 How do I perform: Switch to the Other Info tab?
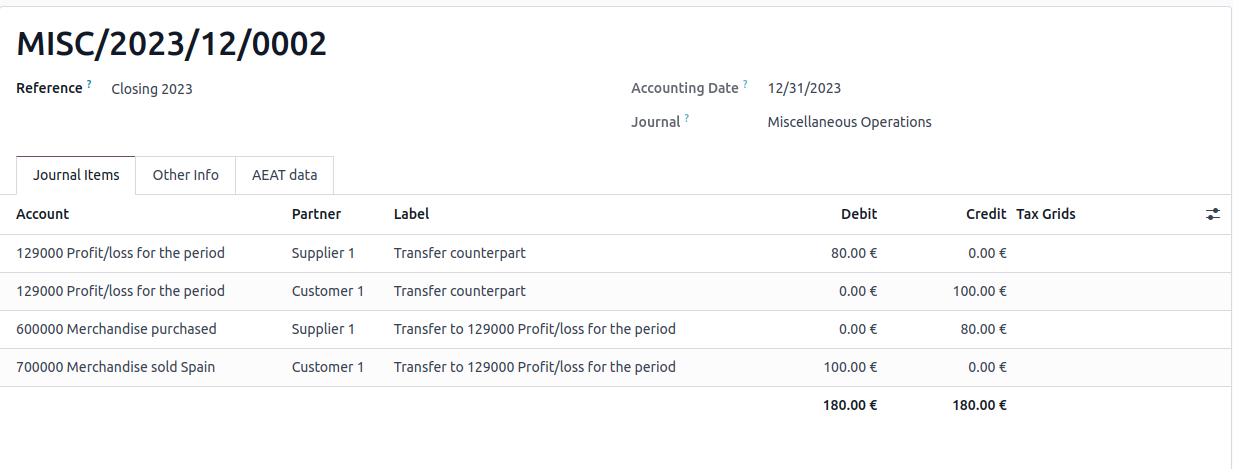pos(186,175)
